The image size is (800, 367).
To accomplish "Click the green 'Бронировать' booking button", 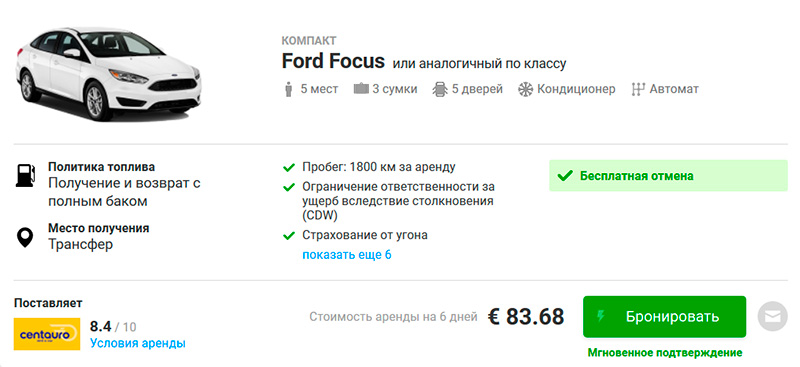I will click(664, 316).
